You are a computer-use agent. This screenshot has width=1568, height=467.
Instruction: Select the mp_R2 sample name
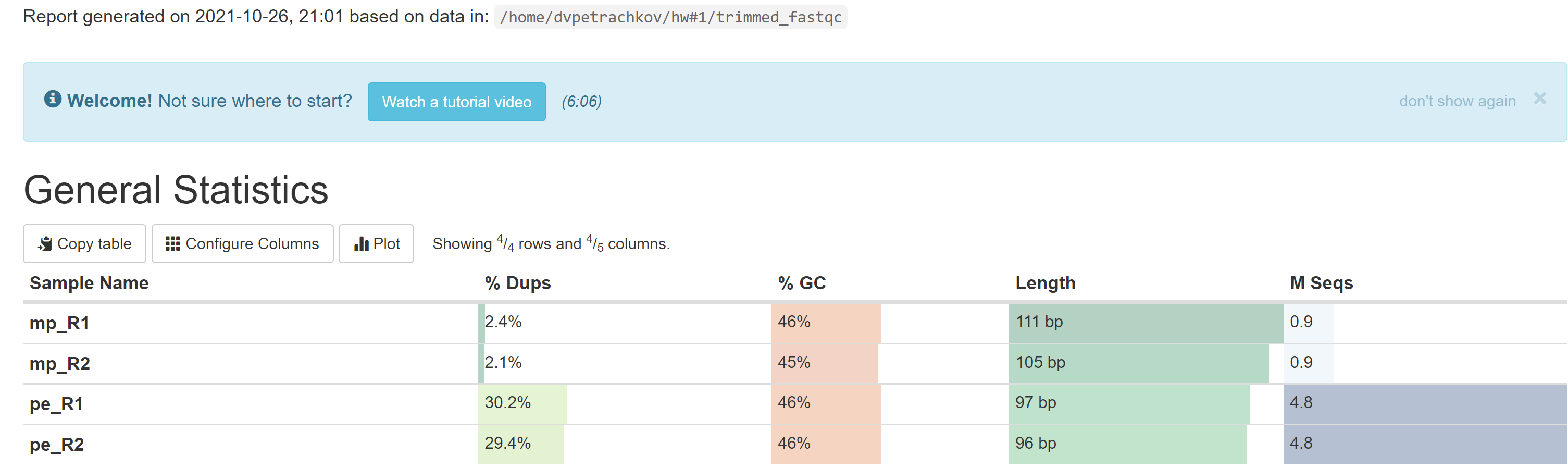pos(59,363)
